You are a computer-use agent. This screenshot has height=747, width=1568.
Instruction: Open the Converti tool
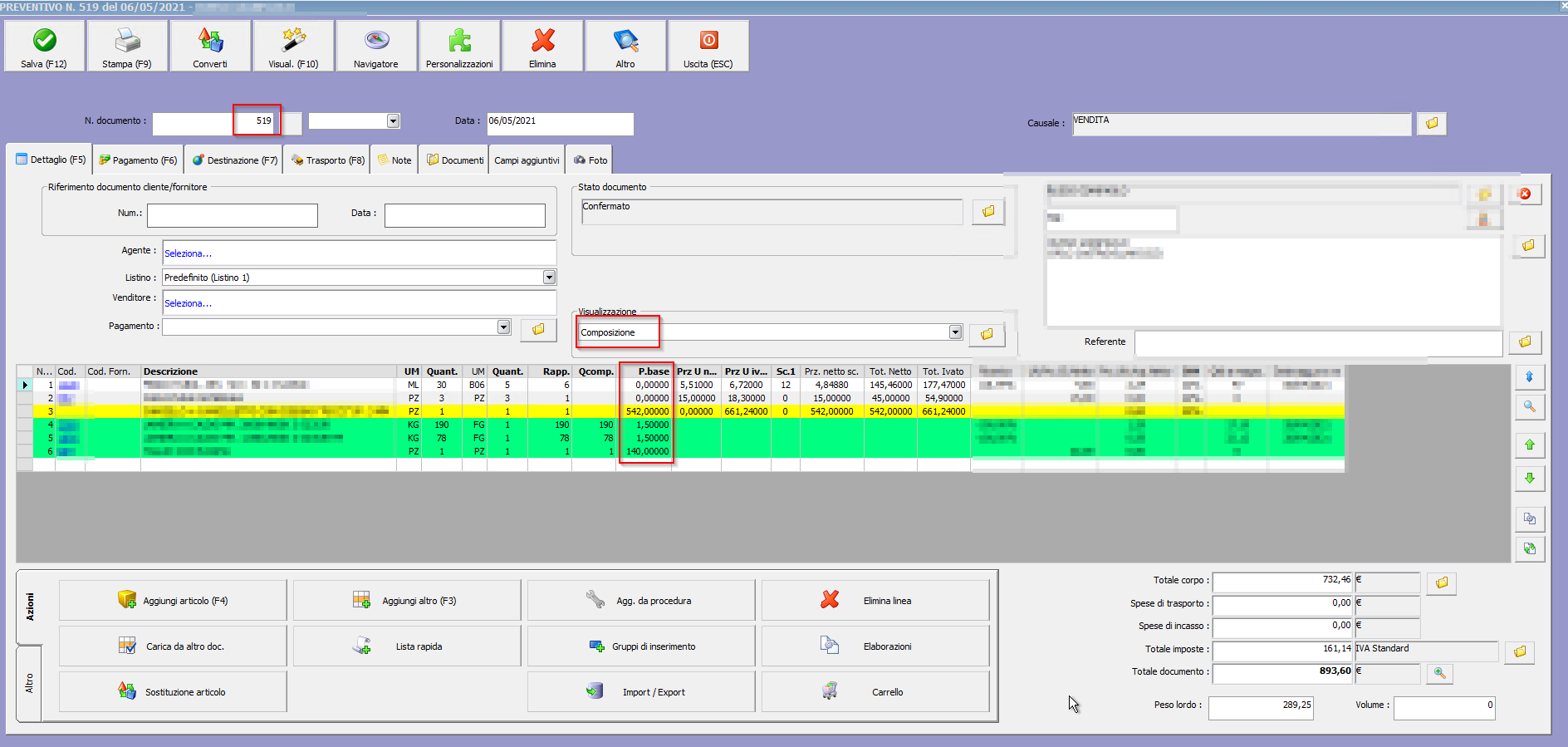pos(210,46)
